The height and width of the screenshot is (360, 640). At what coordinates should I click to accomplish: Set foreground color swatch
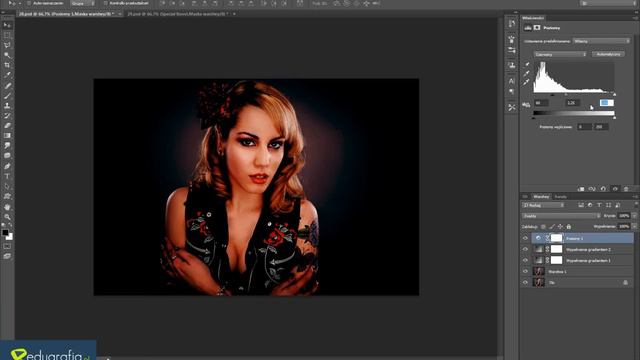[x=5, y=233]
